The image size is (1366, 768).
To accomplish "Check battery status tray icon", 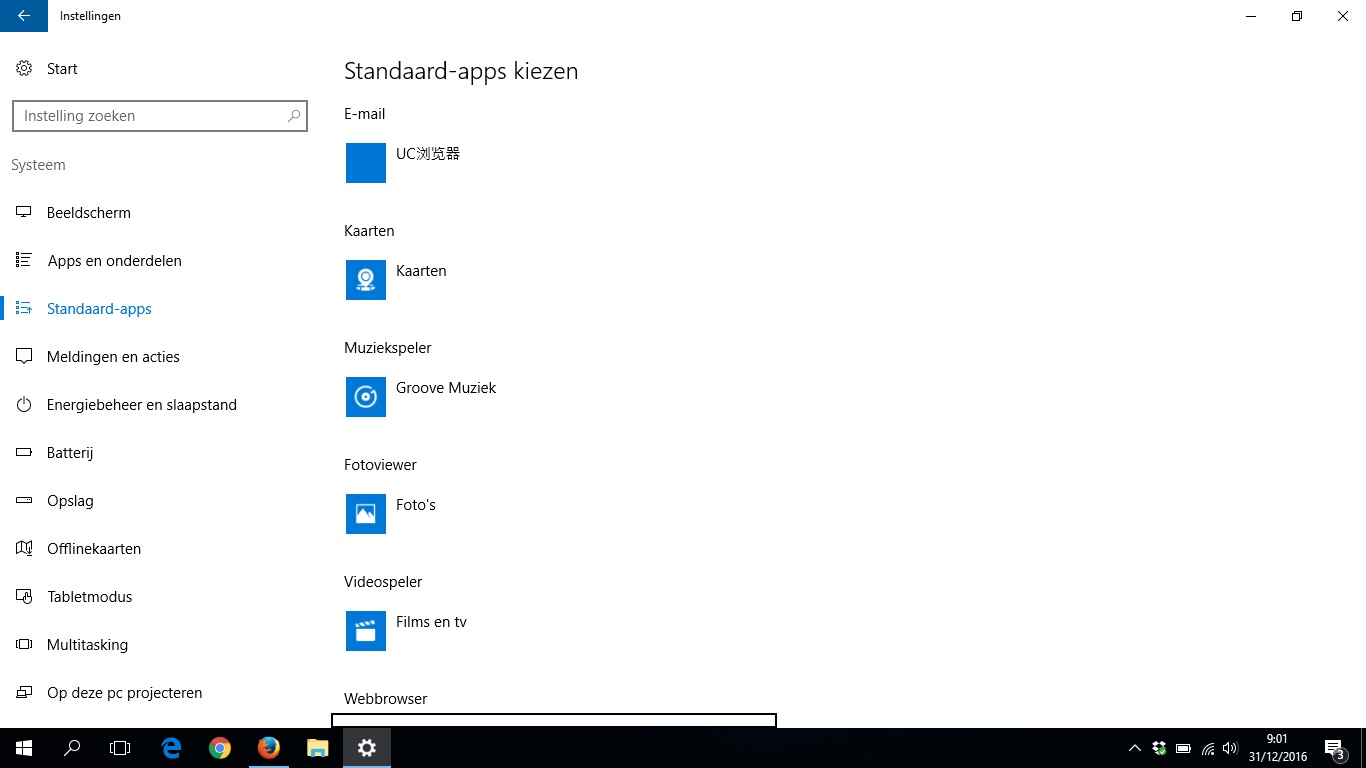I will click(1183, 748).
